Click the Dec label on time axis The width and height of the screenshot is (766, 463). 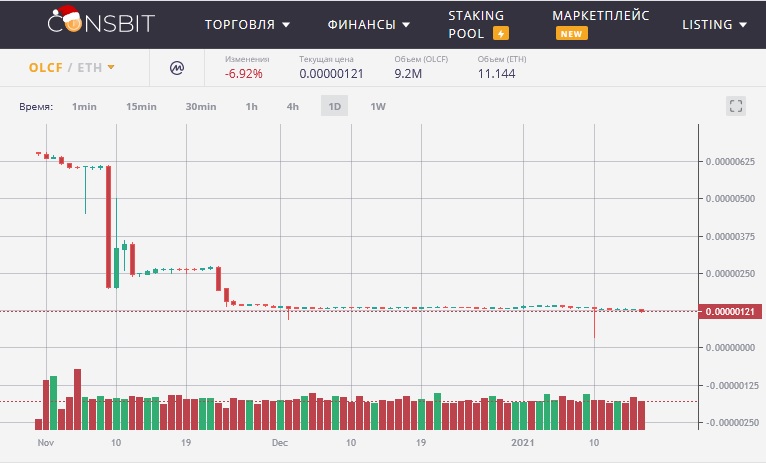coord(280,443)
